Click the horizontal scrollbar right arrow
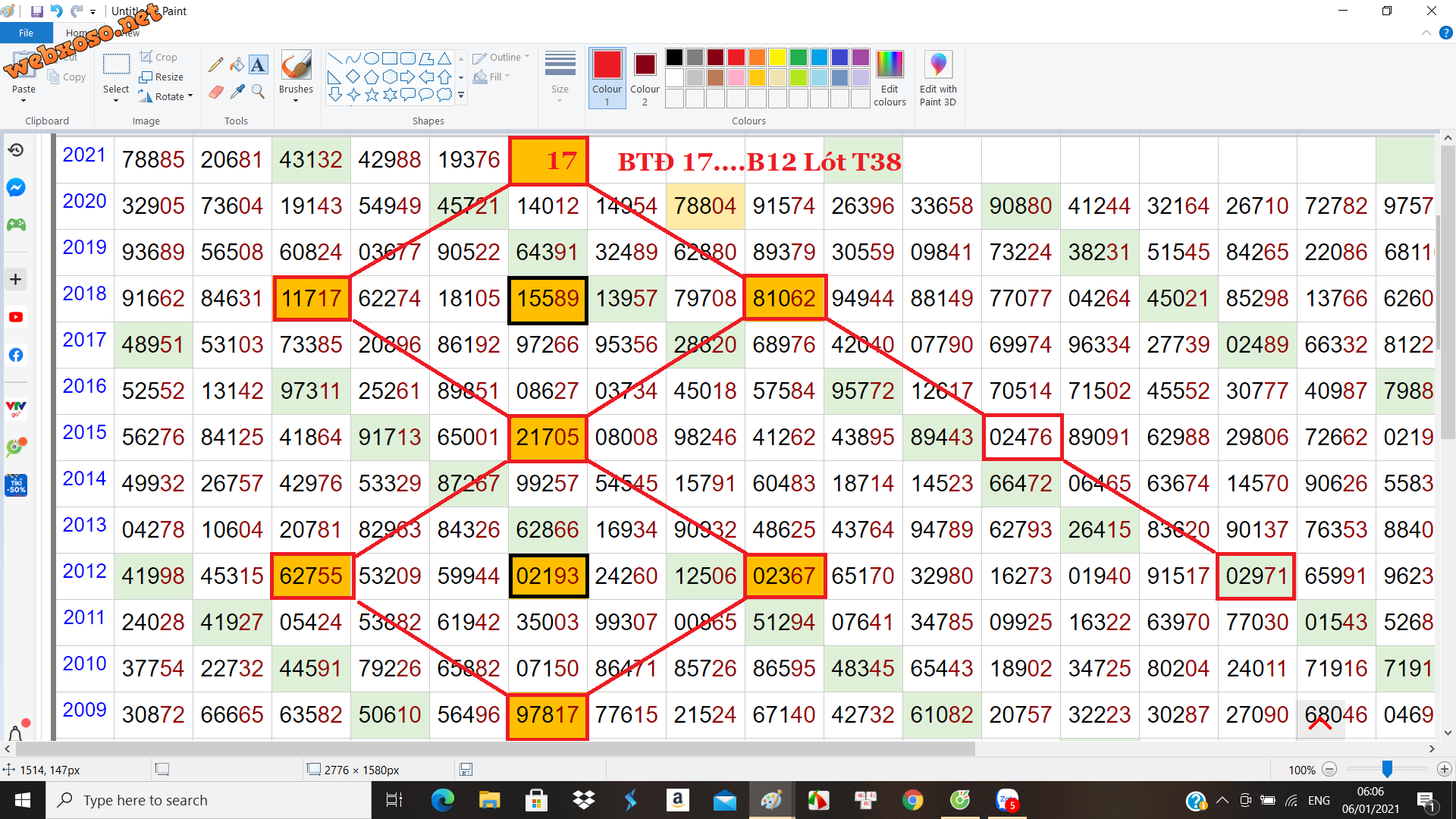The image size is (1456, 819). point(1432,748)
